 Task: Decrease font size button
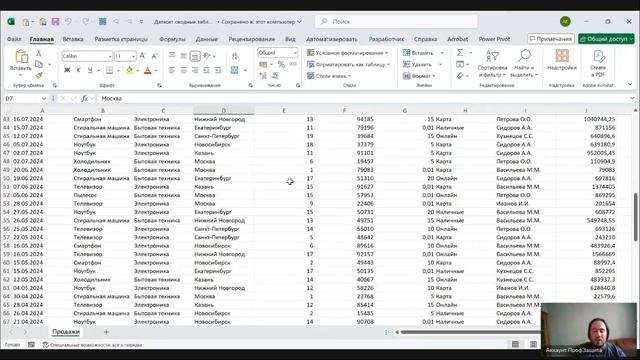point(154,56)
